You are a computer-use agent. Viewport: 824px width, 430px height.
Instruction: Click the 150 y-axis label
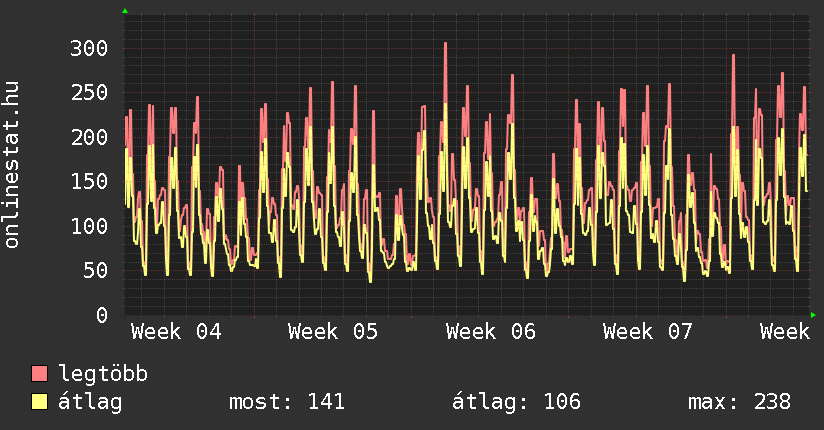click(88, 181)
